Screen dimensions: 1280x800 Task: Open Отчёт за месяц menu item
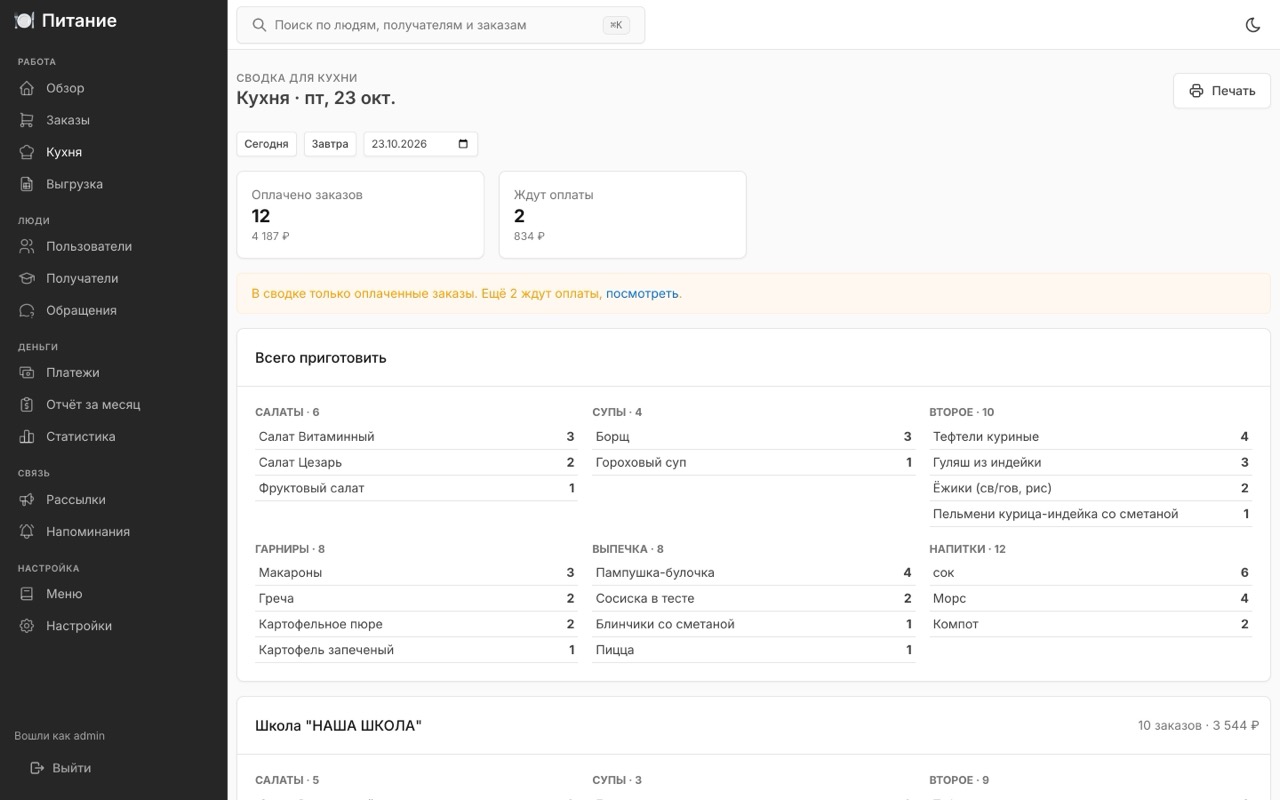114,404
